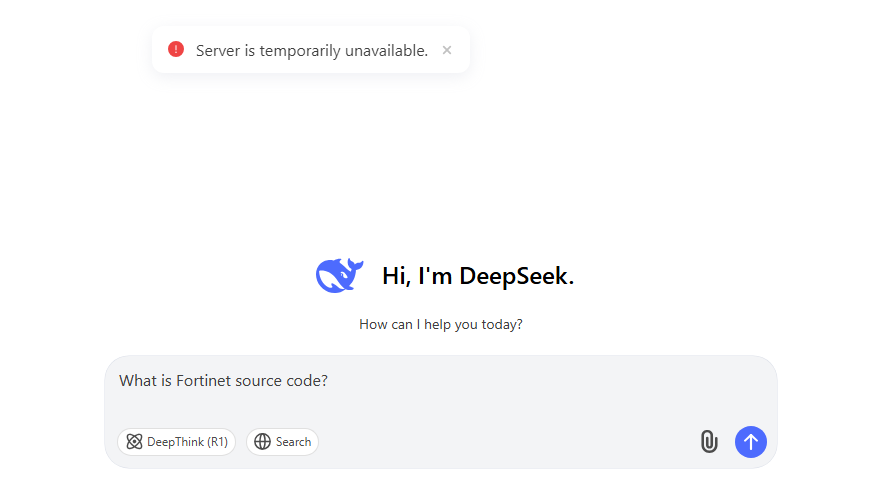The width and height of the screenshot is (892, 480).
Task: Click the globe icon for Search
Action: 262,442
